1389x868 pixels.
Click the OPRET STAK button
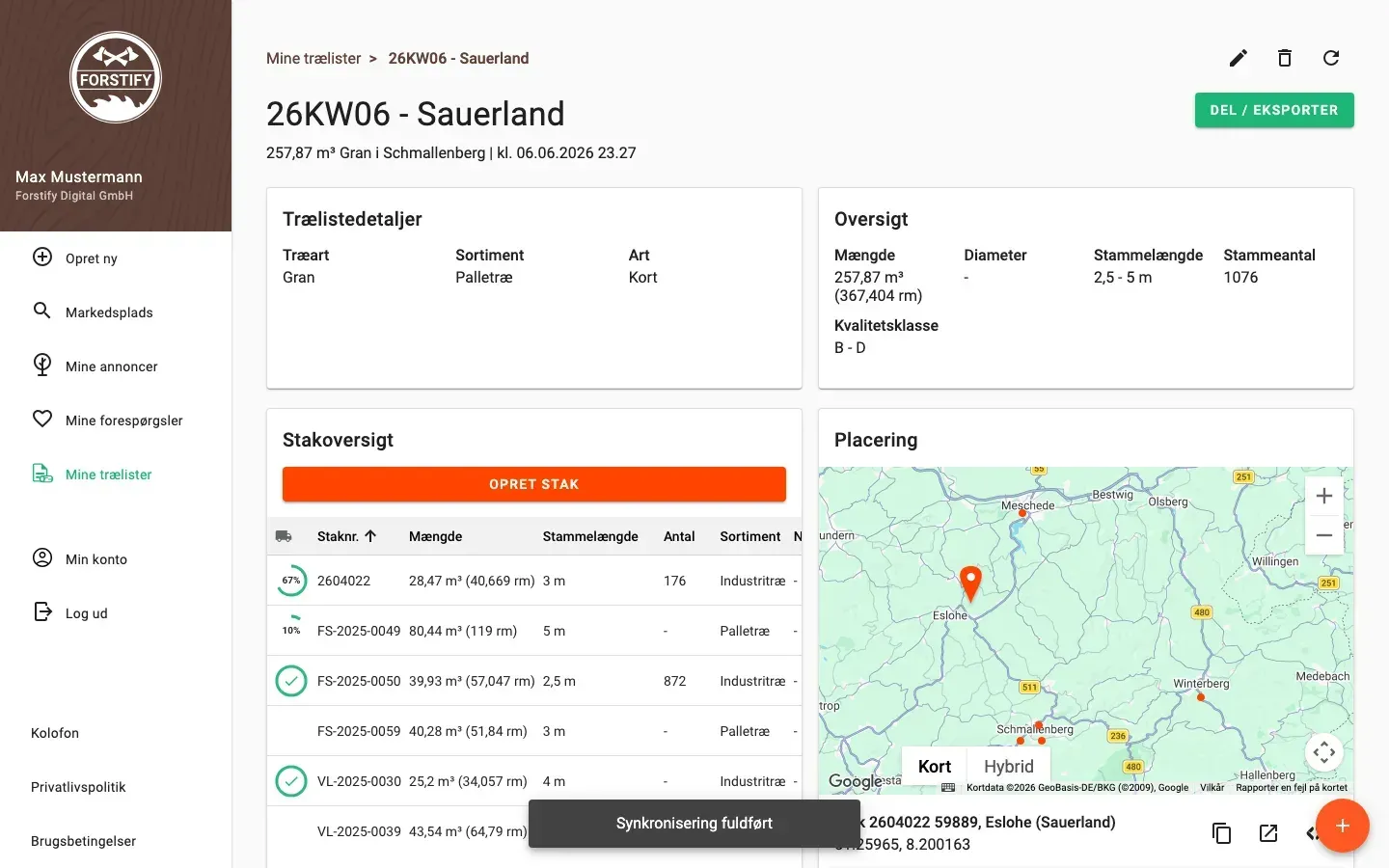pos(534,484)
